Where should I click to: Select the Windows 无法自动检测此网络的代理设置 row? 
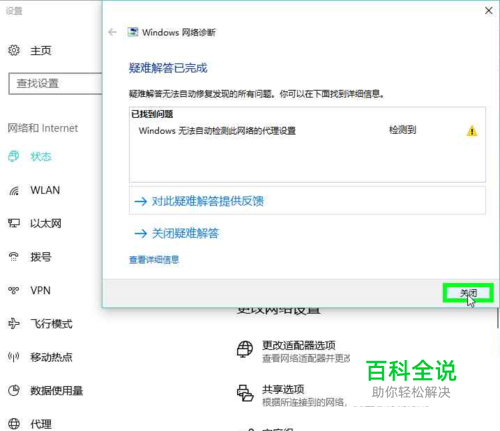[x=307, y=131]
